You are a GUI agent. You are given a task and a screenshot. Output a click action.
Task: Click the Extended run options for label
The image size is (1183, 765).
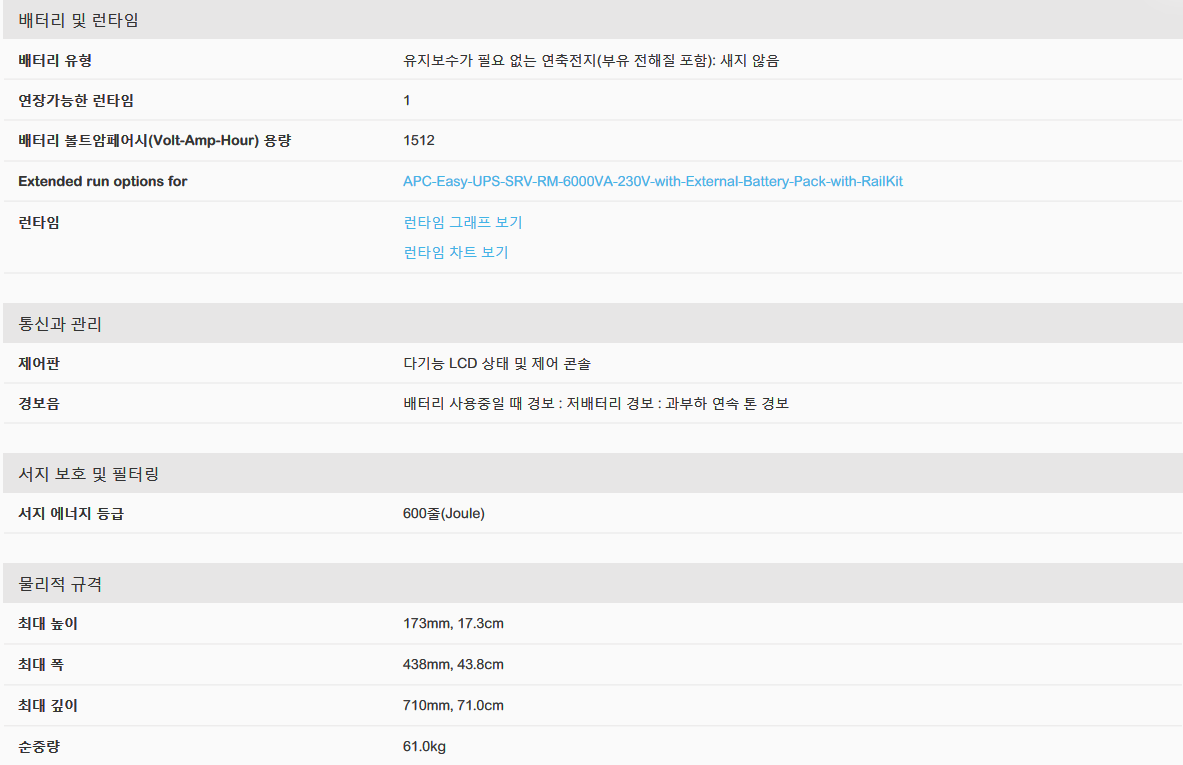click(103, 182)
